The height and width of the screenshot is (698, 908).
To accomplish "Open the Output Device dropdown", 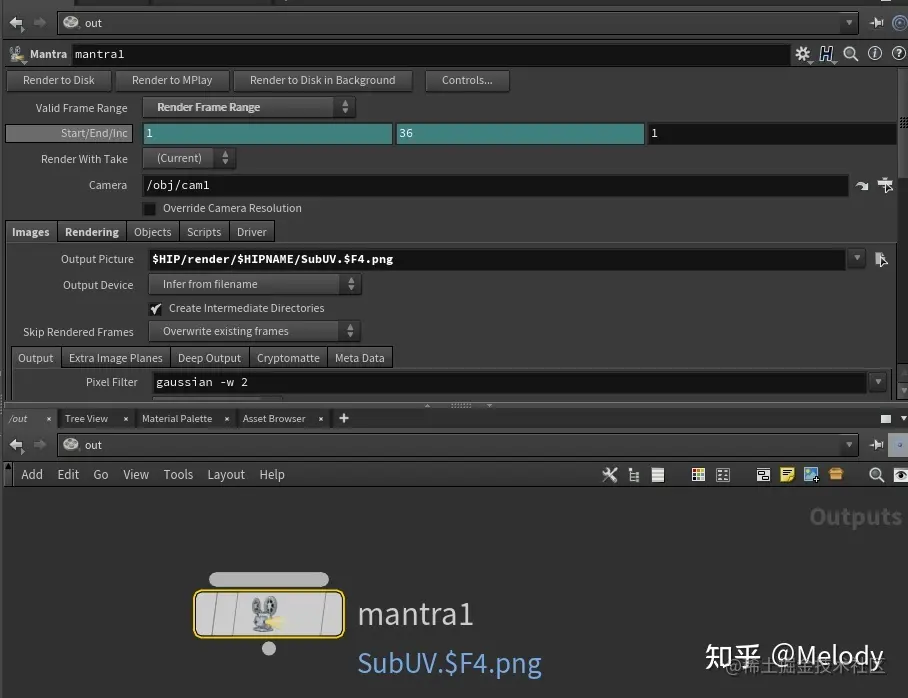I will 255,284.
